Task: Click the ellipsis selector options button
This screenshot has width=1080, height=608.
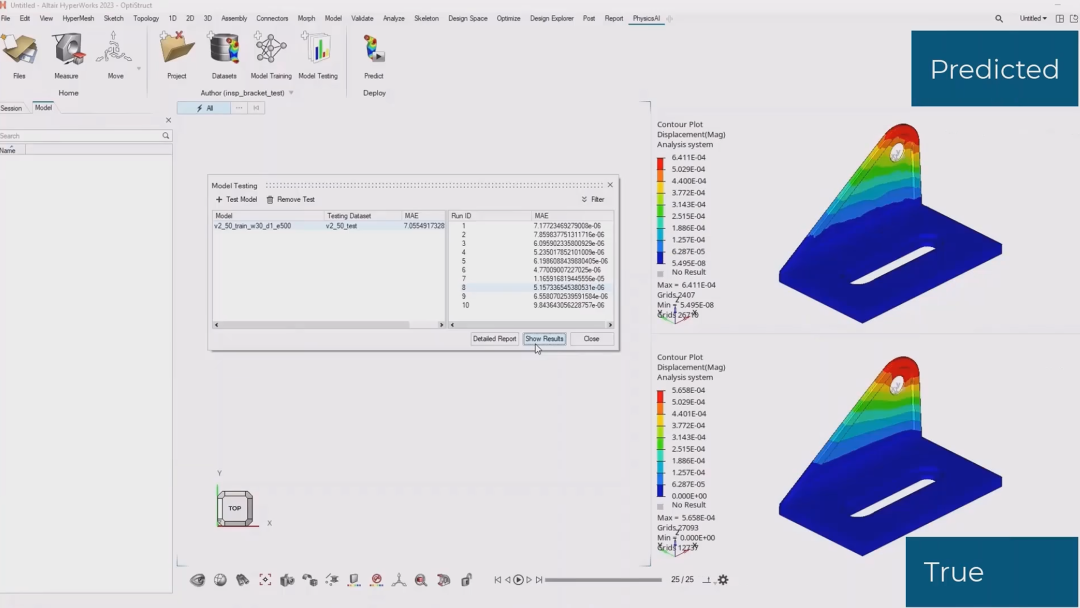Action: (239, 108)
